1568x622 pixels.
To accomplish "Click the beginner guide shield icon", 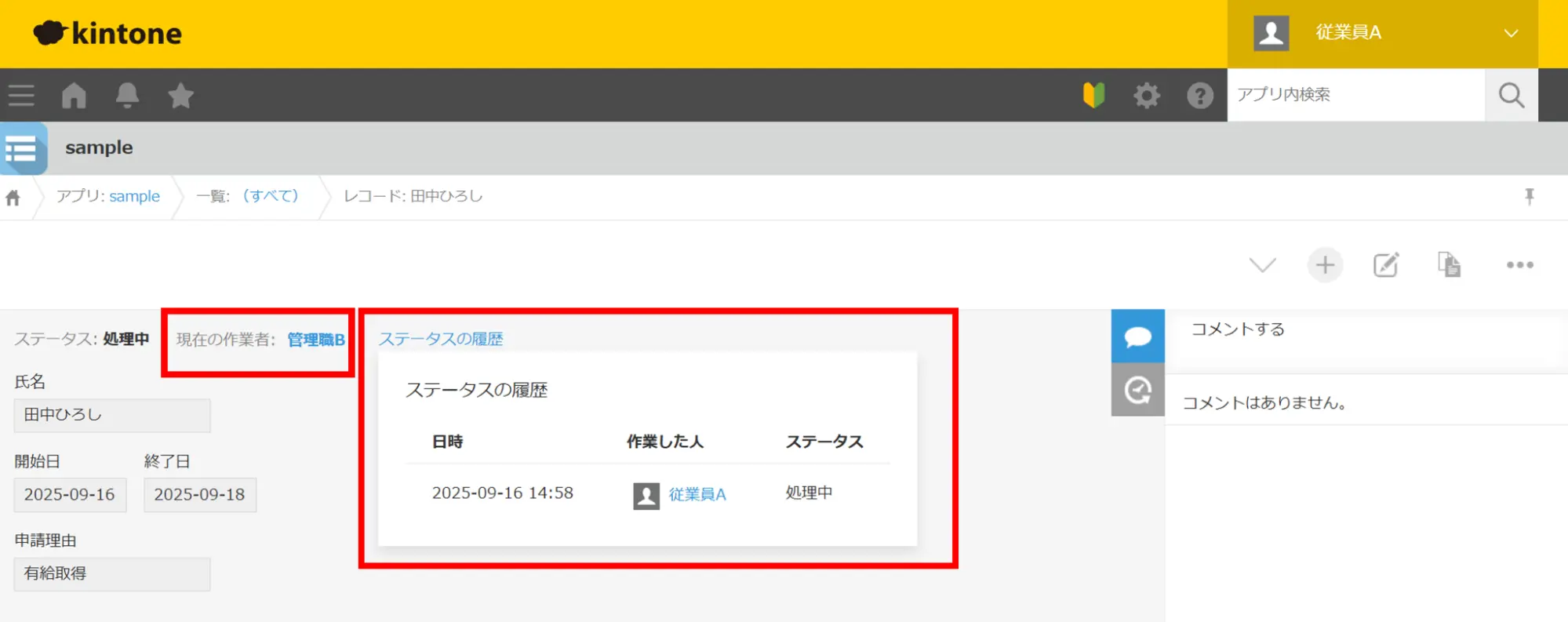I will coord(1093,96).
